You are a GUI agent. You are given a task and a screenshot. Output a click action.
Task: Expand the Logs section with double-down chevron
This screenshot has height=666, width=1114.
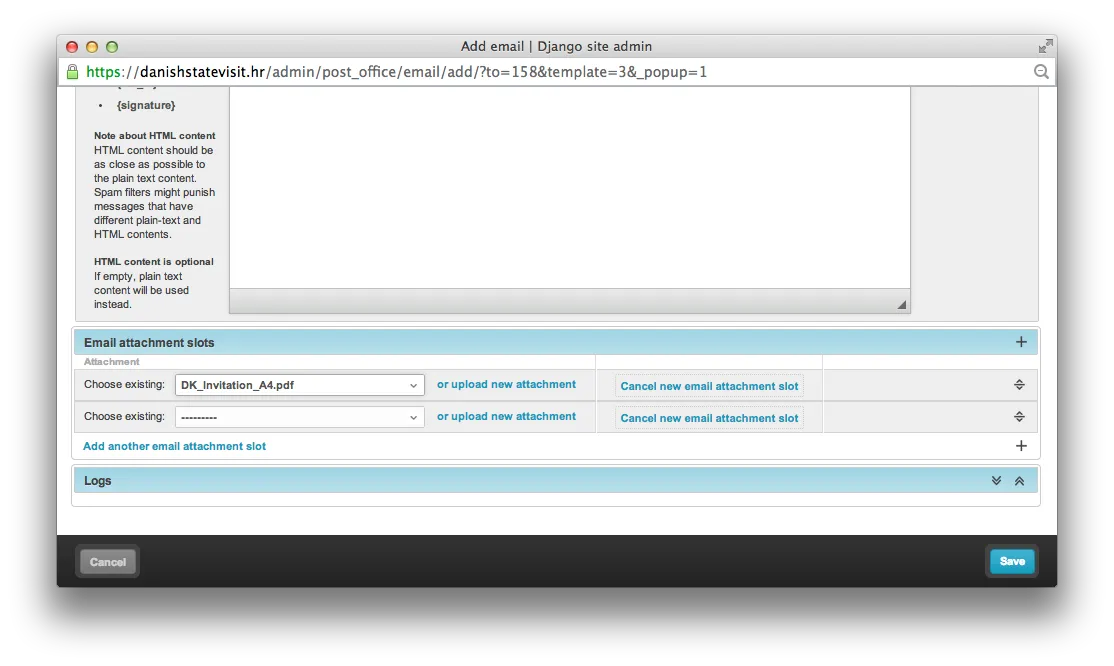point(995,480)
